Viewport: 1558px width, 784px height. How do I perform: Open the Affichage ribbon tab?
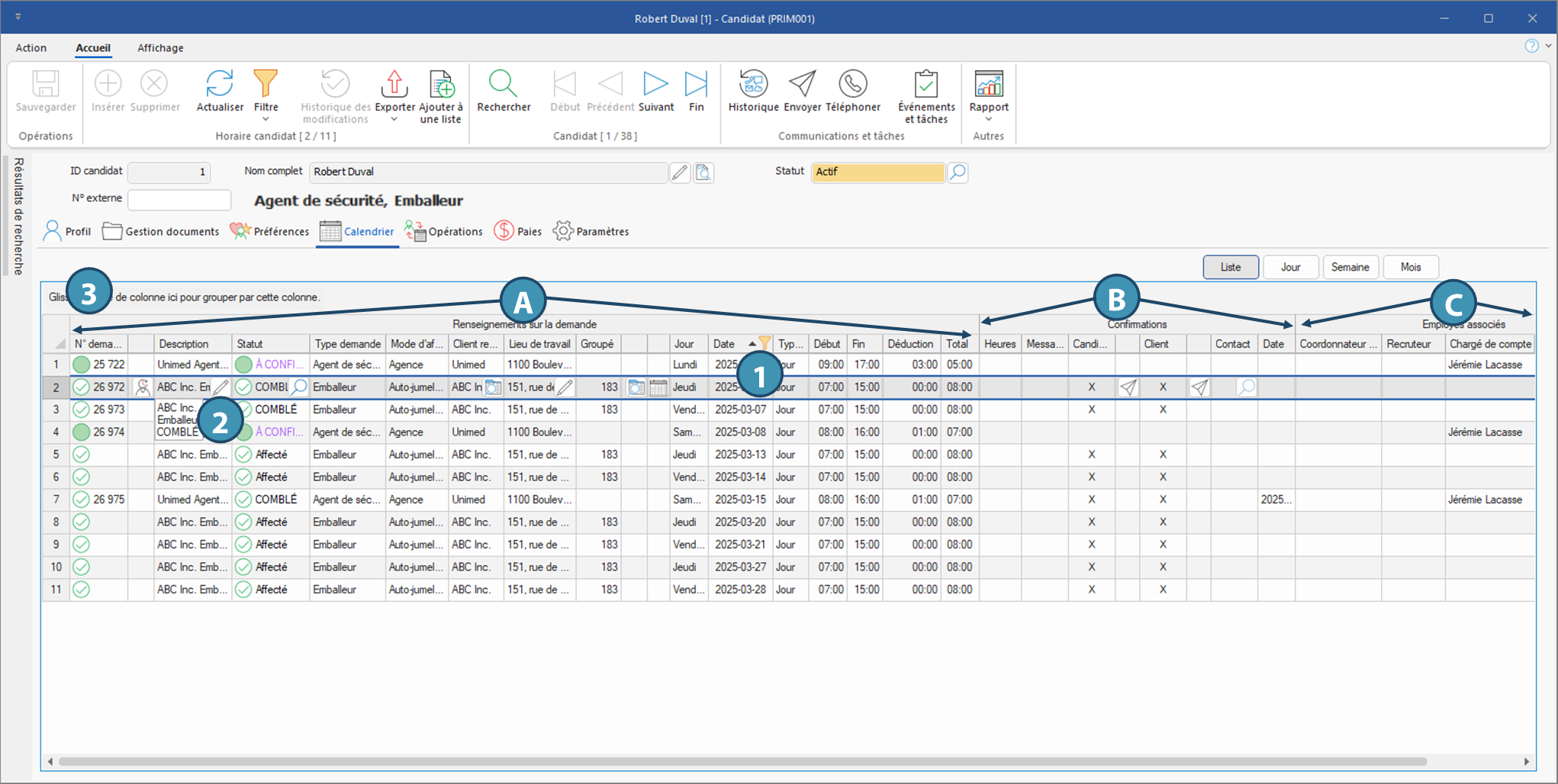[160, 48]
